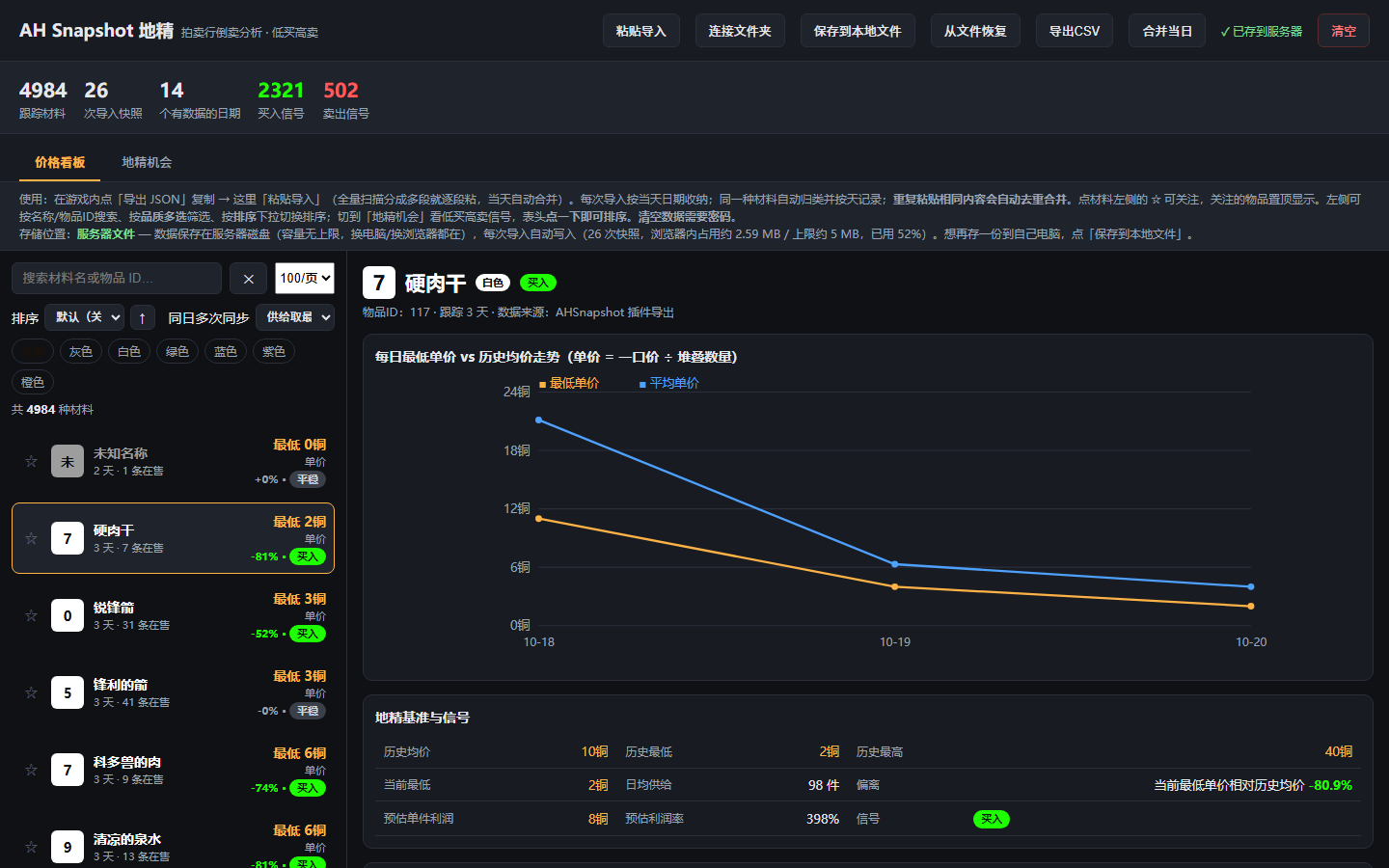
Task: Toggle the 白色 quality filter
Action: [129, 351]
